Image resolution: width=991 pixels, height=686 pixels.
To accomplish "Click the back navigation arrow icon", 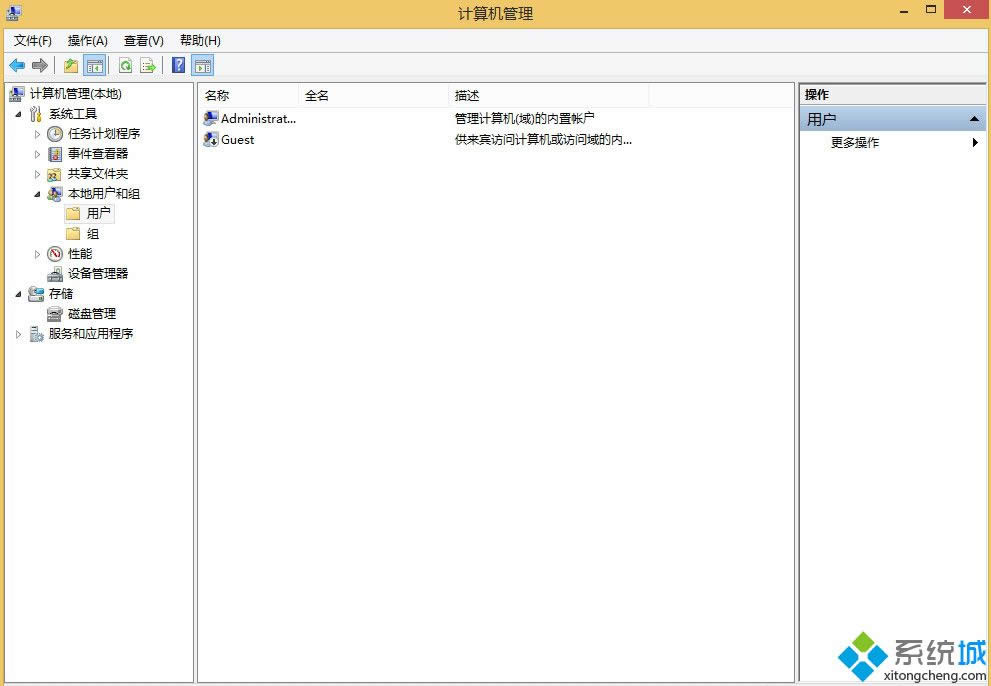I will (17, 65).
